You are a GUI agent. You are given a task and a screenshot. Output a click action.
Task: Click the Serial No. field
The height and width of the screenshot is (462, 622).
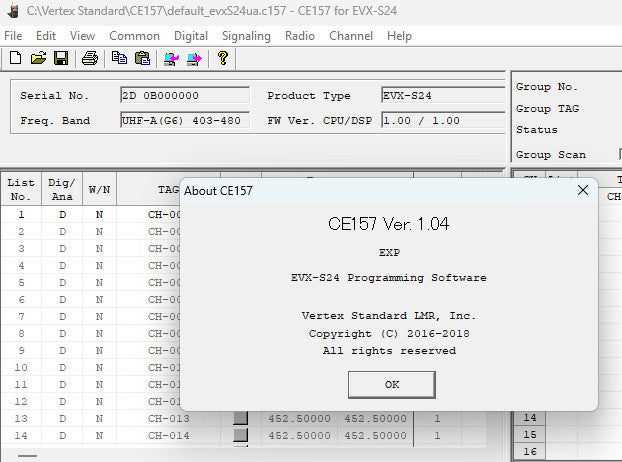click(185, 96)
